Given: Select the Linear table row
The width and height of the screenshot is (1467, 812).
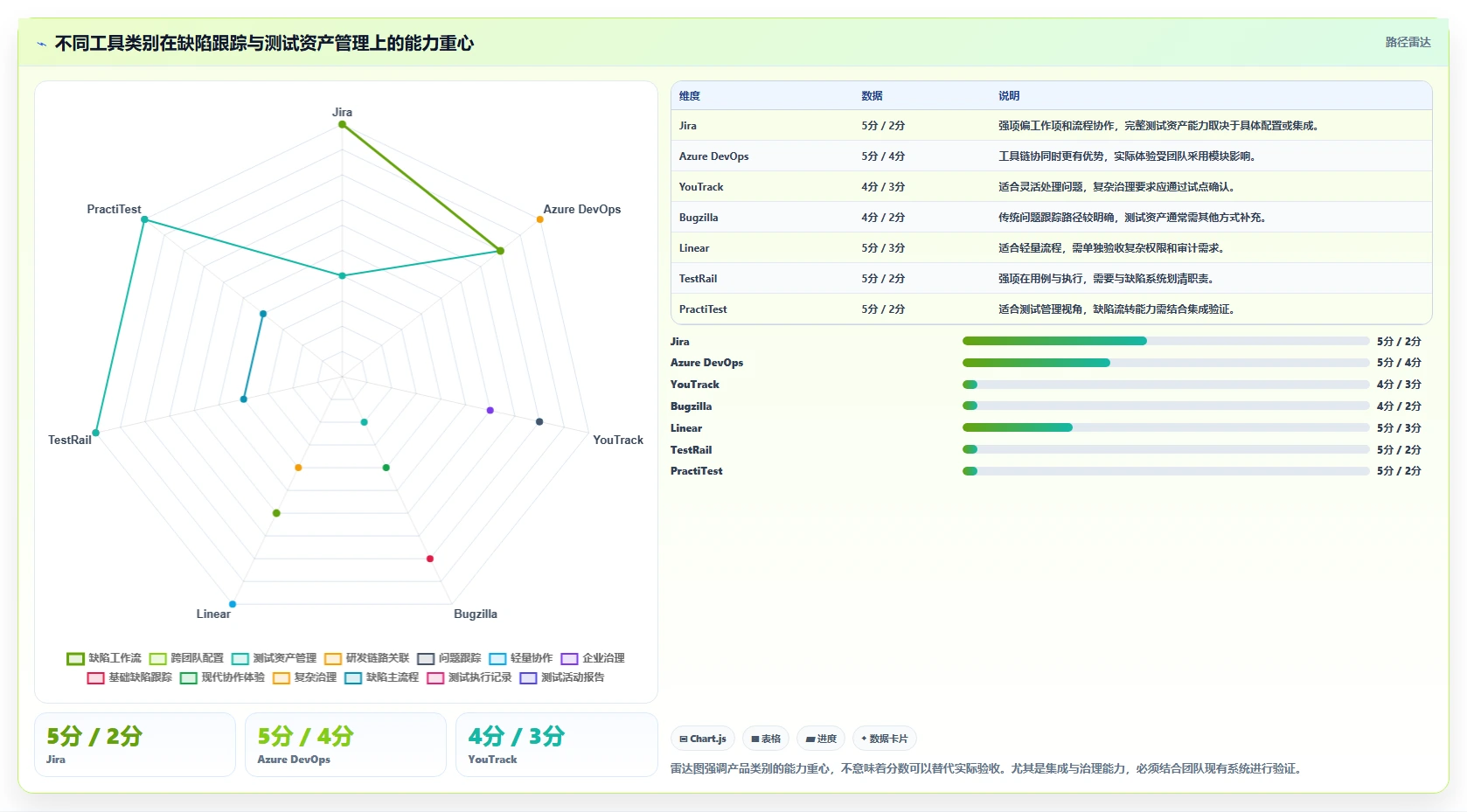Looking at the screenshot, I should [x=1051, y=248].
